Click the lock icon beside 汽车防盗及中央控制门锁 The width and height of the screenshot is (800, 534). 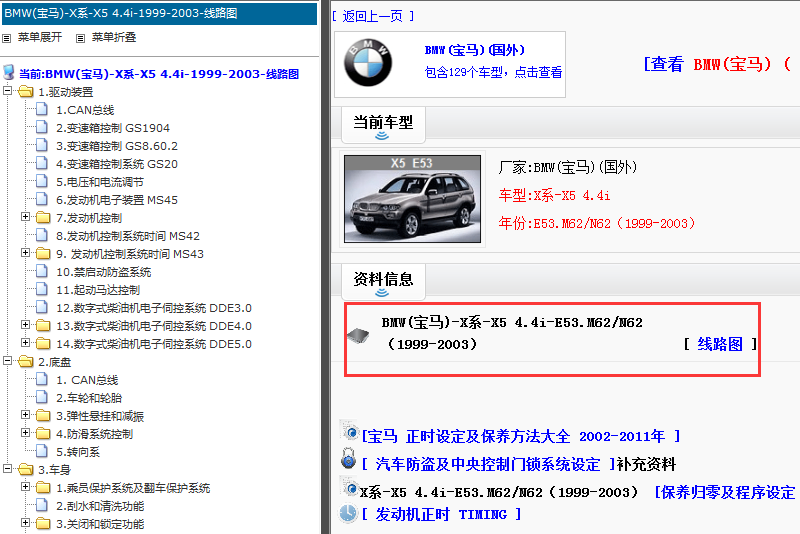point(348,458)
